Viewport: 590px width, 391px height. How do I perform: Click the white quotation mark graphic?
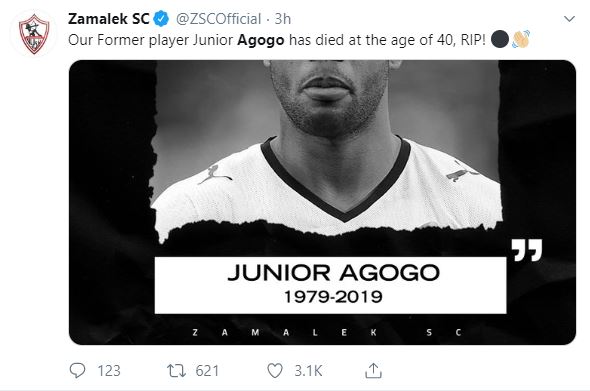pyautogui.click(x=527, y=250)
